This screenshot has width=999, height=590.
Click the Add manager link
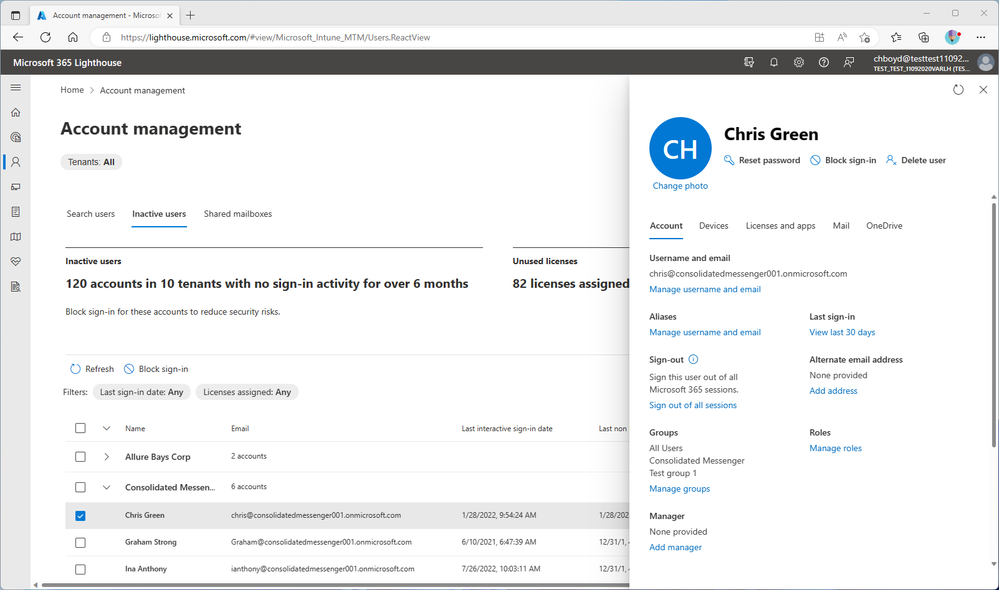[675, 547]
